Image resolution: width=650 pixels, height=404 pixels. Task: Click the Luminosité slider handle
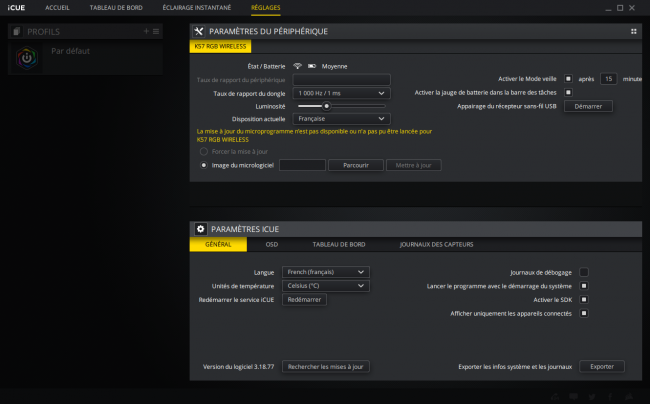(x=327, y=106)
